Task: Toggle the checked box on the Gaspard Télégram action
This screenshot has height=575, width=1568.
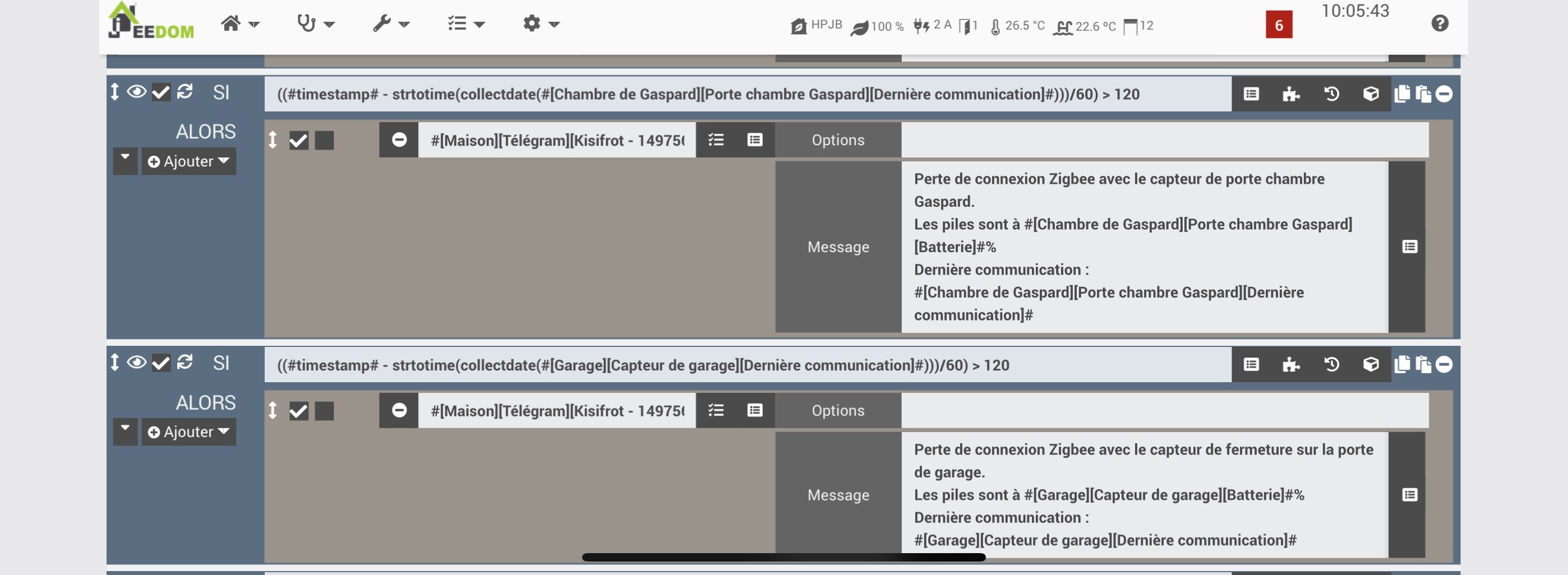Action: coord(299,141)
